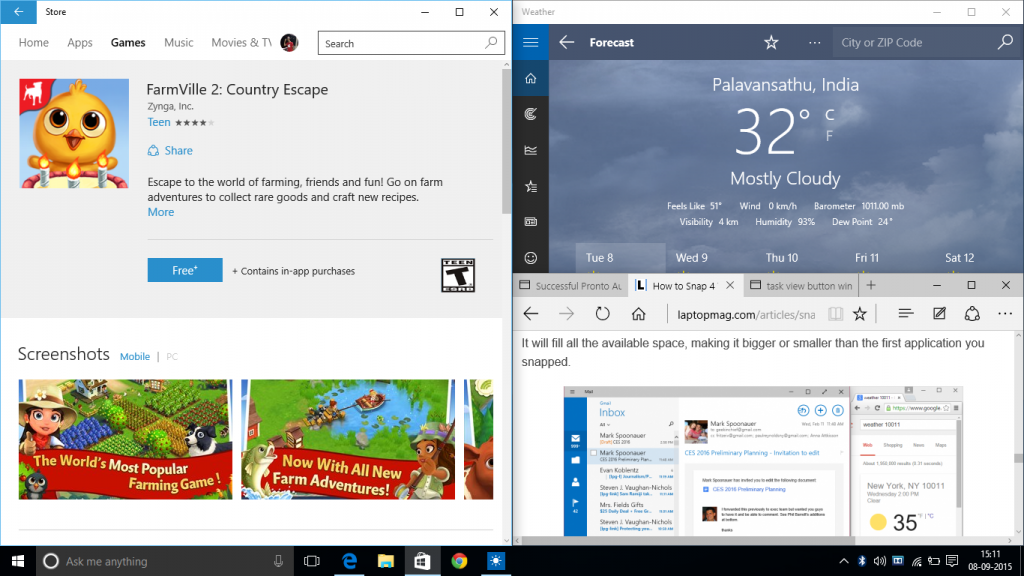Screen dimensions: 1024x576
Task: Show PC screenshots in Store
Action: (172, 357)
